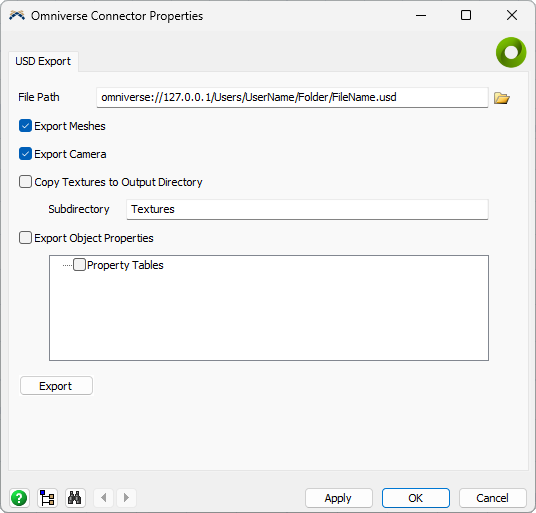Open the tree view icon in bottom bar

click(47, 498)
